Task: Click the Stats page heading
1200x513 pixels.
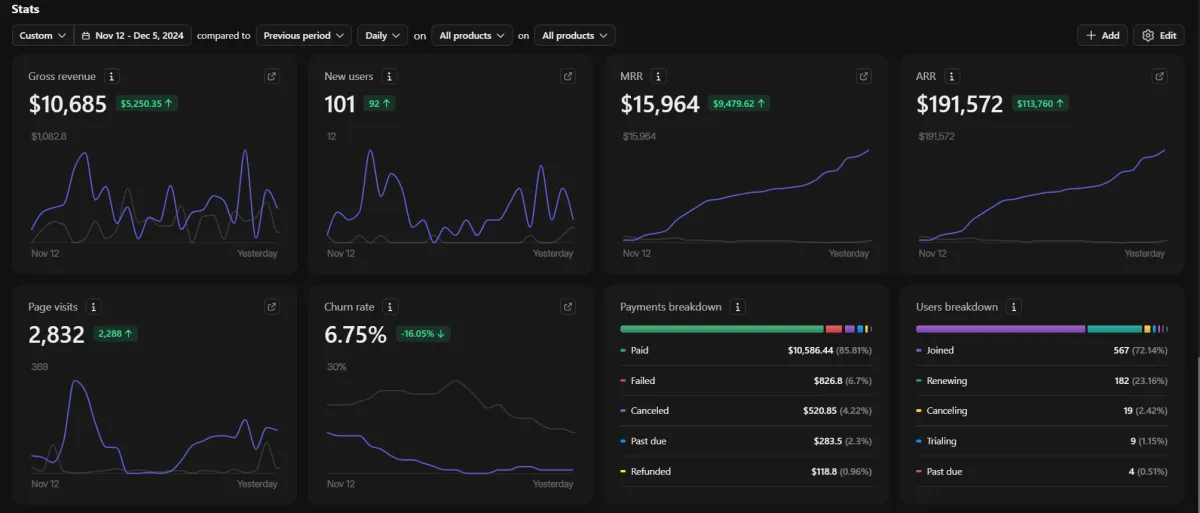Action: click(26, 8)
